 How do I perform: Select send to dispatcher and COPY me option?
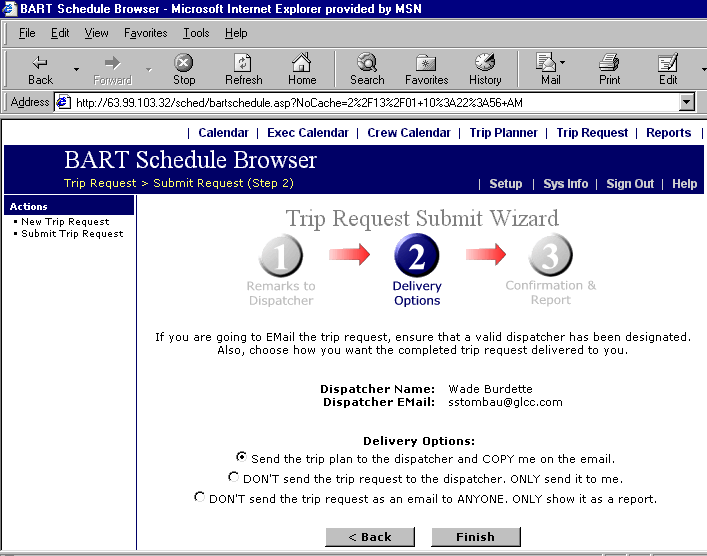coord(242,457)
